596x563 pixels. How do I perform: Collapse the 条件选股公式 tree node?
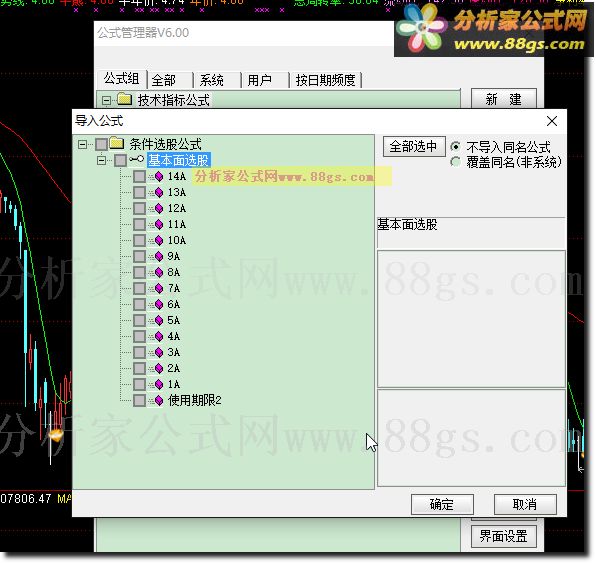[82, 144]
